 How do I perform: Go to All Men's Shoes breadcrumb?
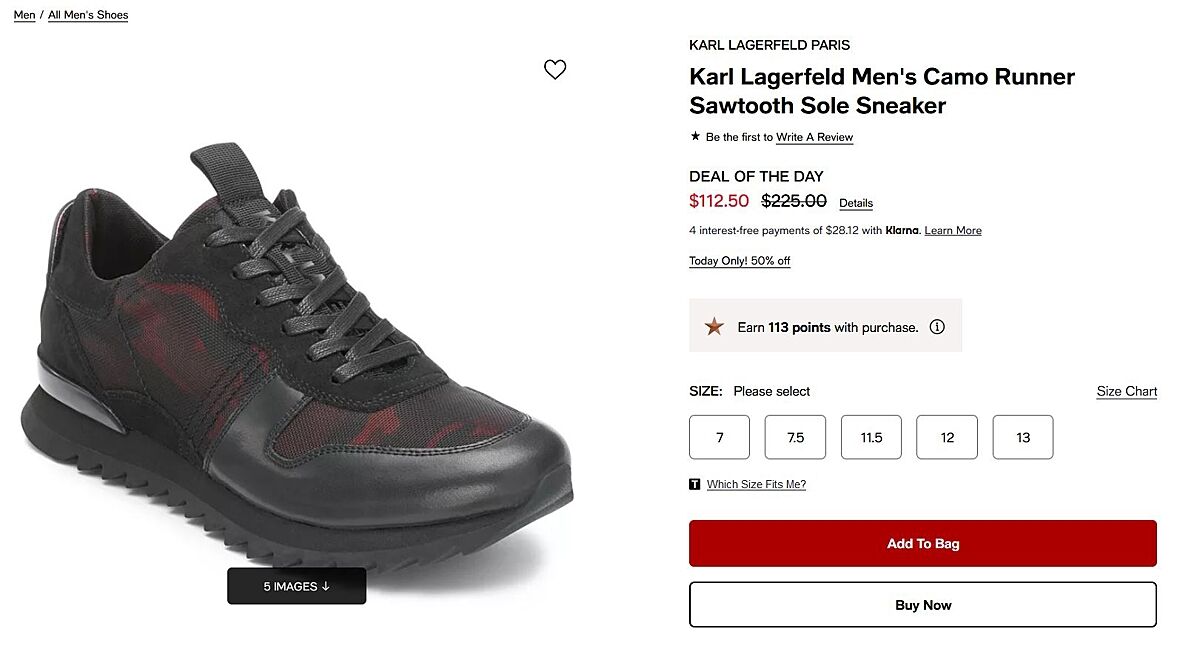pos(88,15)
